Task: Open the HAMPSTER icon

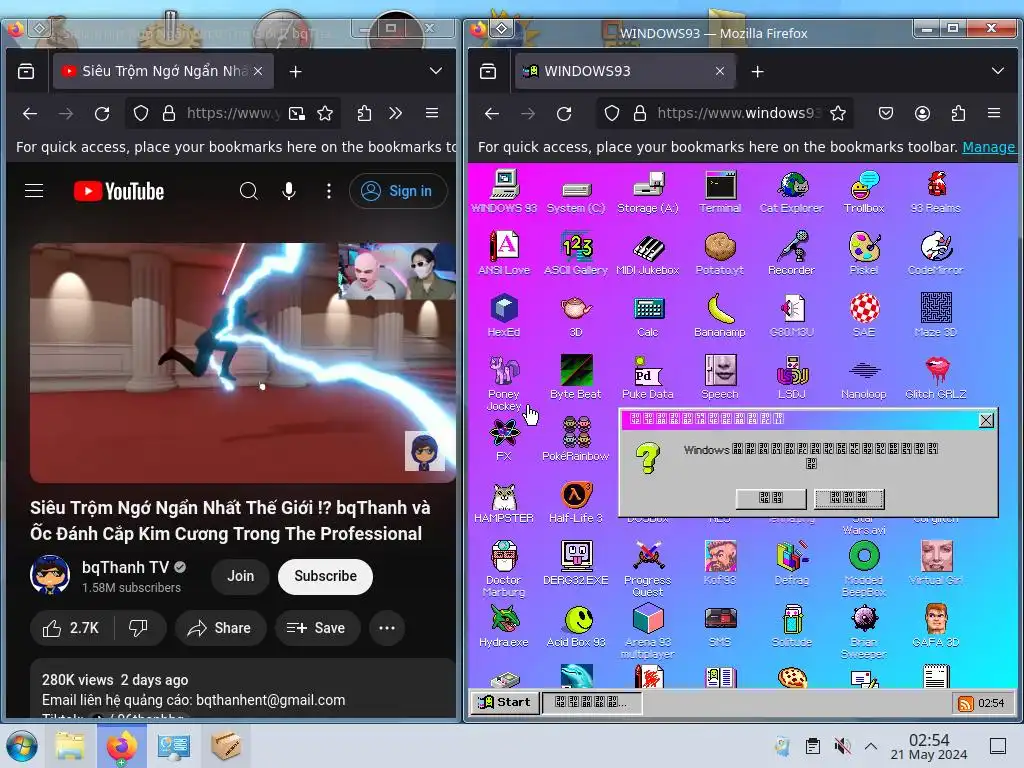Action: coord(504,502)
